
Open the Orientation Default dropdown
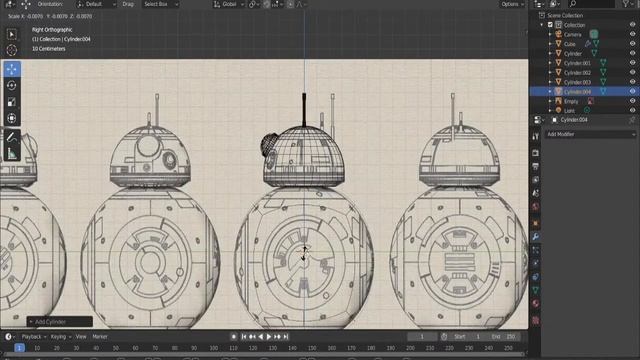point(96,4)
